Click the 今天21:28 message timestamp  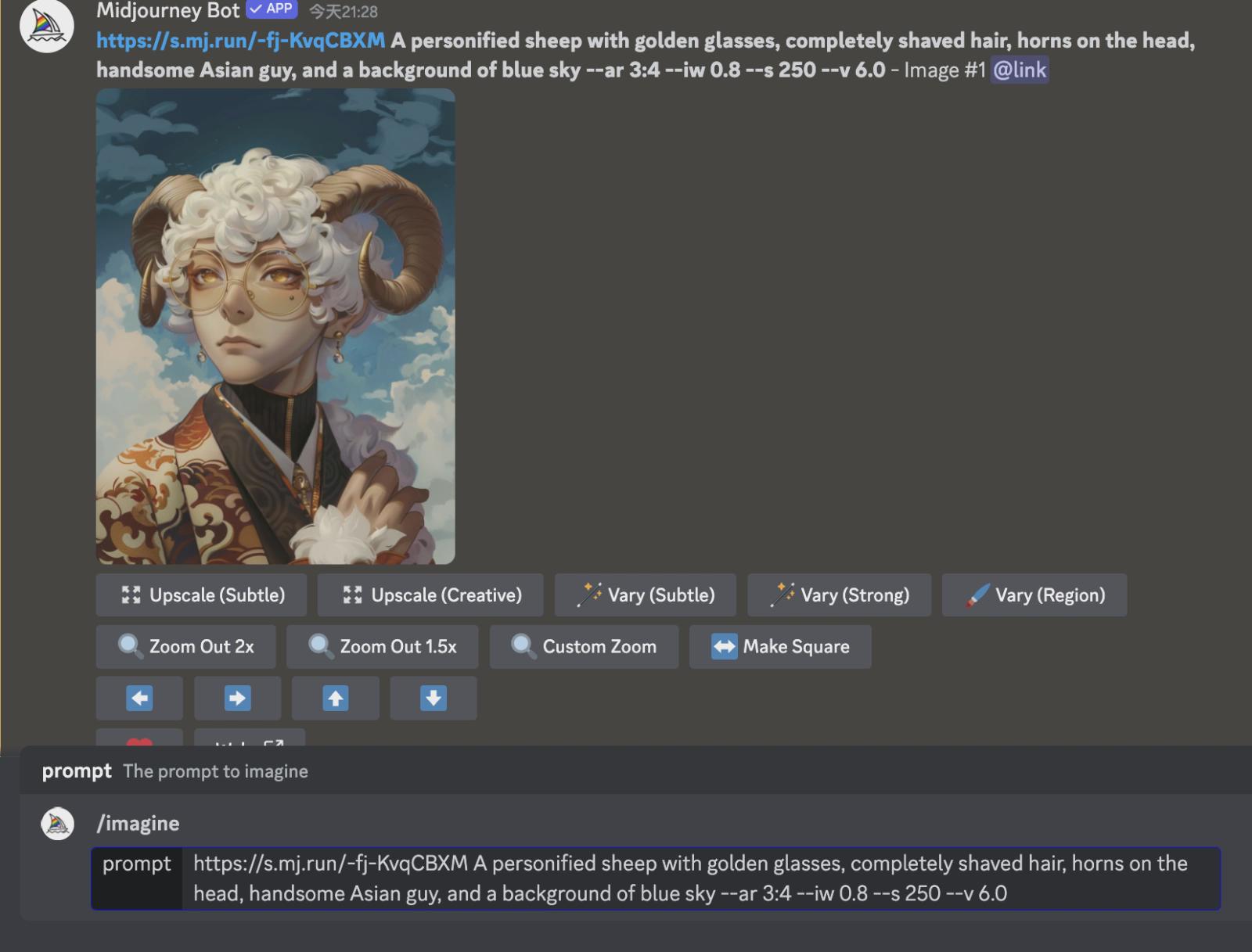[344, 12]
